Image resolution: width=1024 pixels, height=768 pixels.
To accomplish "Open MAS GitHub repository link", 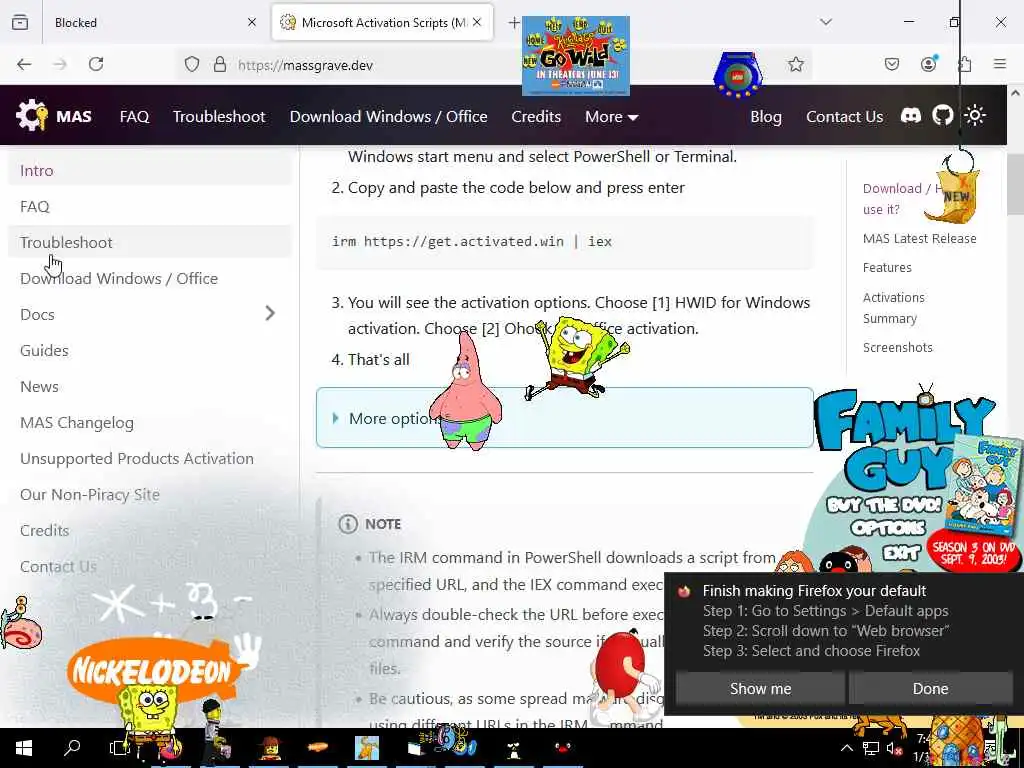I will pos(942,116).
